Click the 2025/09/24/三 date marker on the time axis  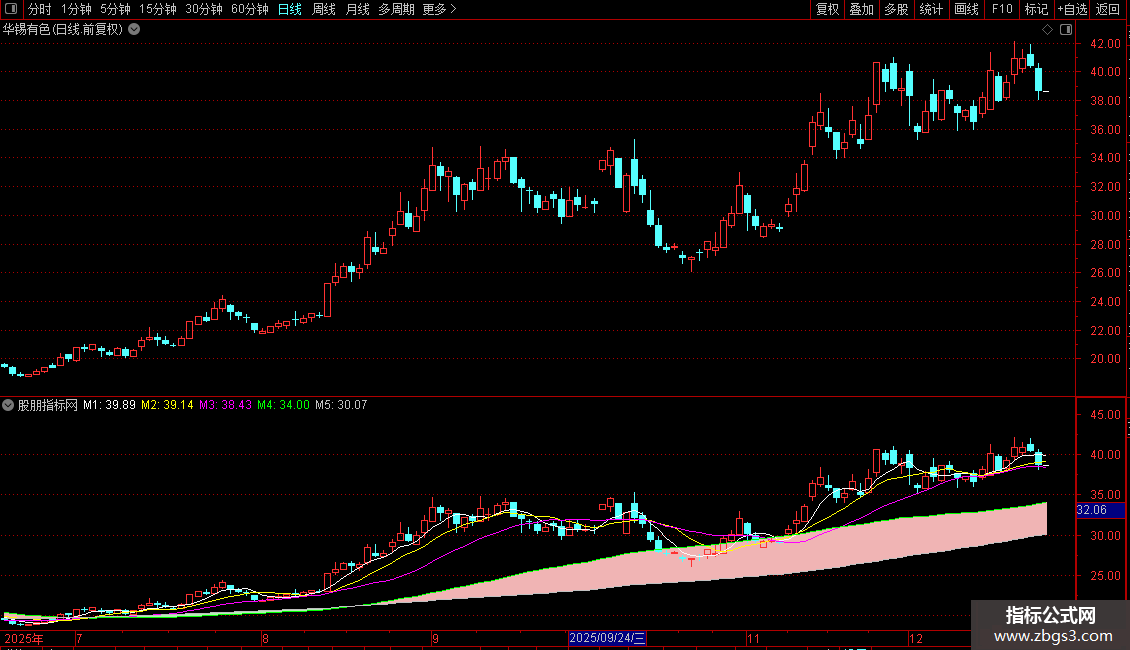tap(607, 638)
